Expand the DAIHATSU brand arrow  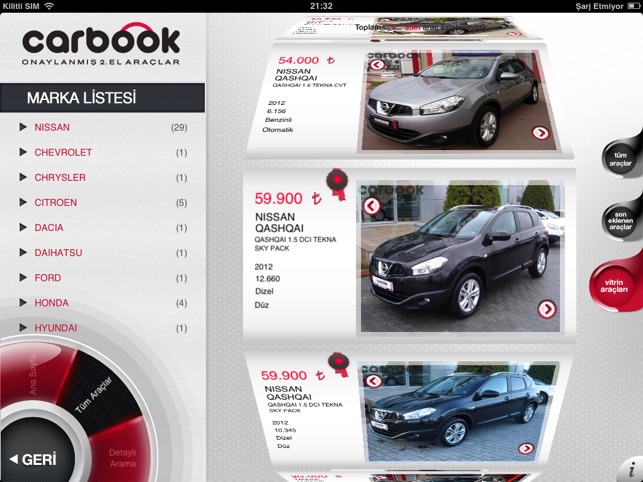click(x=23, y=252)
